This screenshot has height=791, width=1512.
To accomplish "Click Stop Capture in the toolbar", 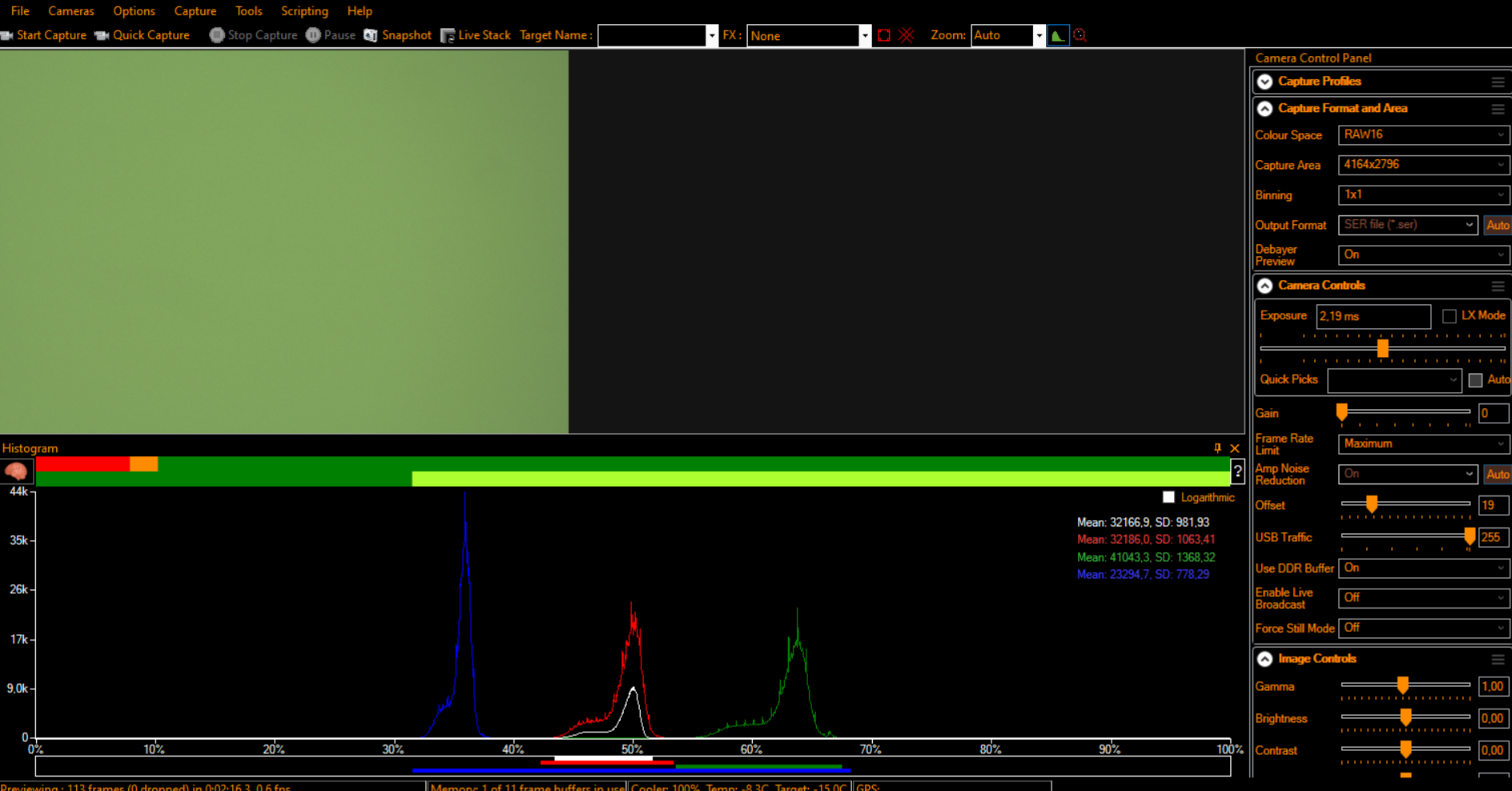I will (x=253, y=35).
